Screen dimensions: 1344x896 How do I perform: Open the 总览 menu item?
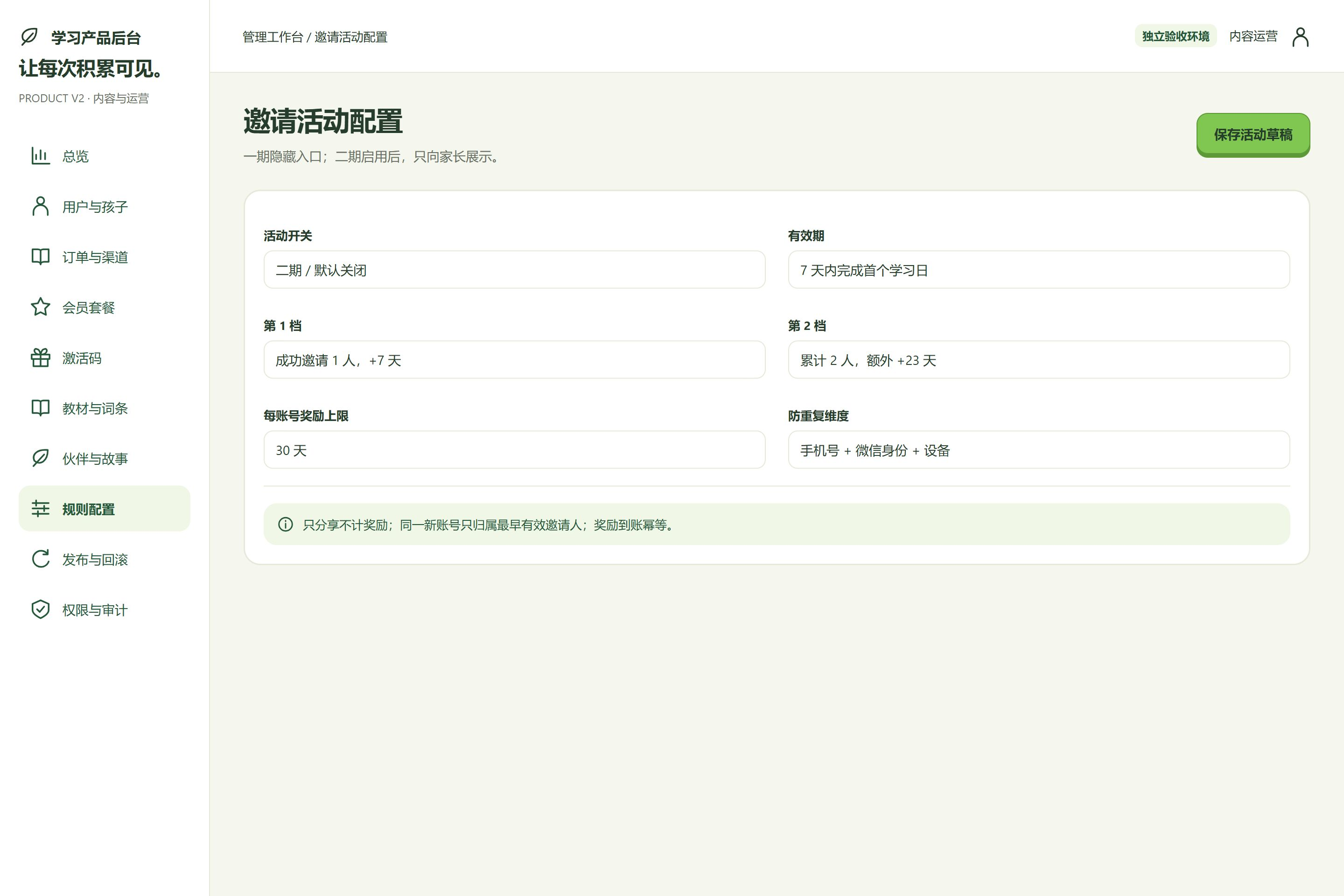click(105, 156)
